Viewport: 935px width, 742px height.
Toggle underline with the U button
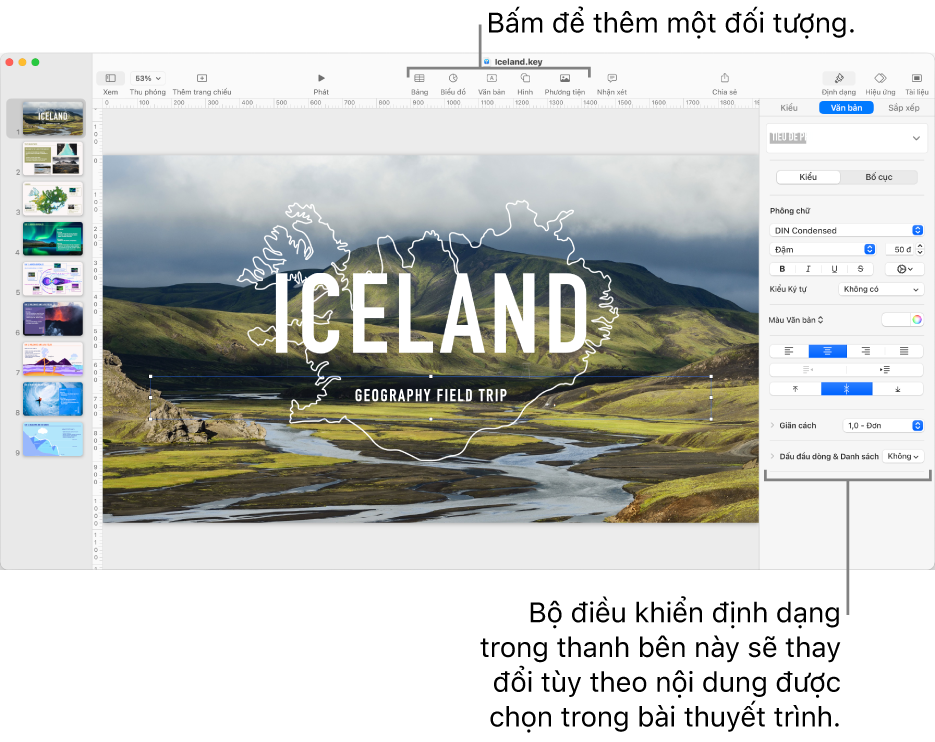834,269
